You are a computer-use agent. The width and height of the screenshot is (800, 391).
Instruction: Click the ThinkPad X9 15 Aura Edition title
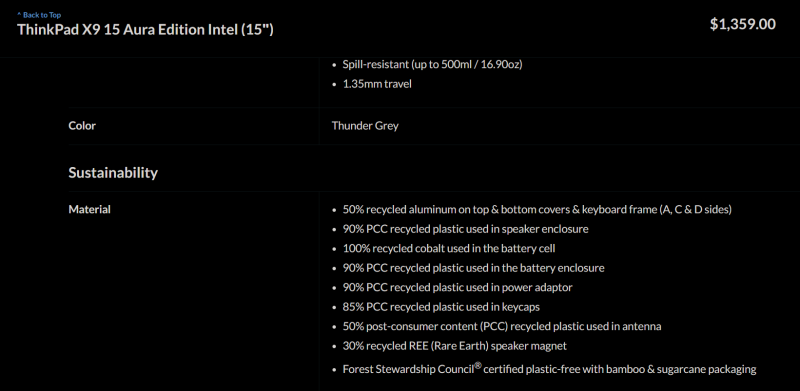pos(145,30)
